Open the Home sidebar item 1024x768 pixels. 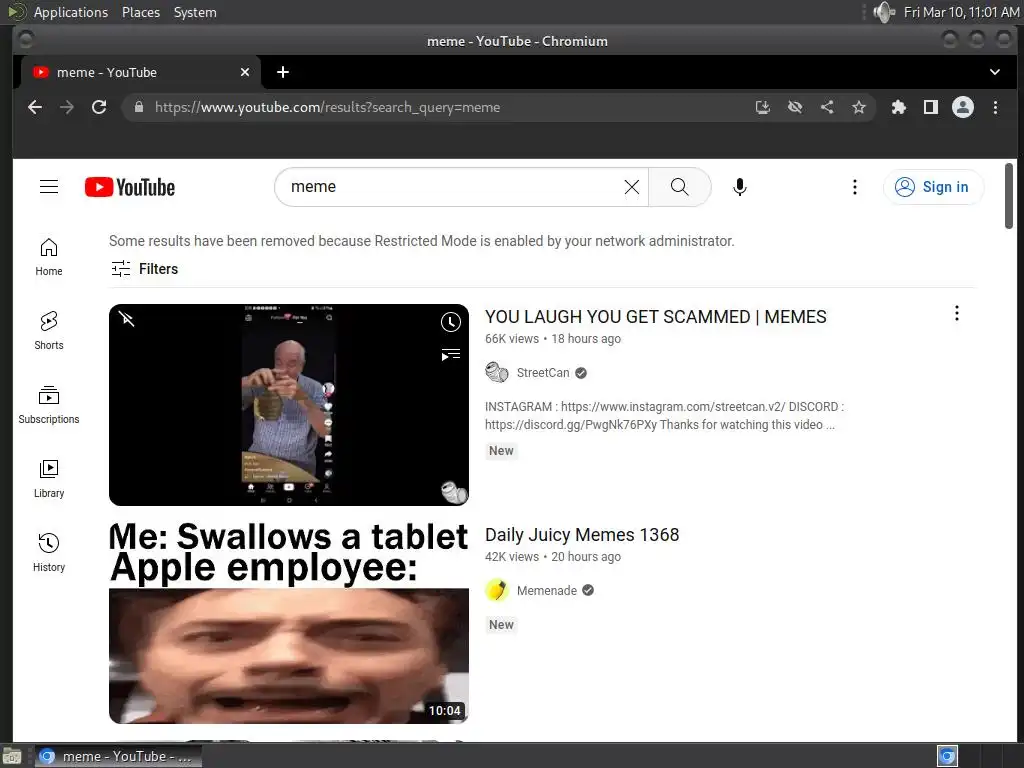coord(49,257)
